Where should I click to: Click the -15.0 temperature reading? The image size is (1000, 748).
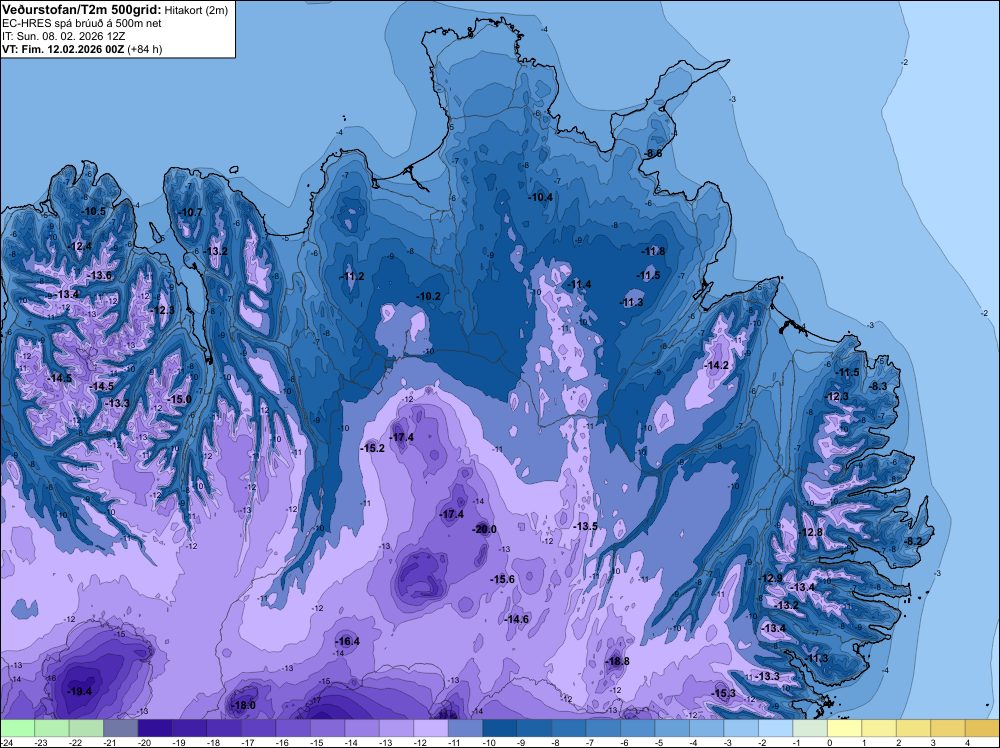(179, 399)
